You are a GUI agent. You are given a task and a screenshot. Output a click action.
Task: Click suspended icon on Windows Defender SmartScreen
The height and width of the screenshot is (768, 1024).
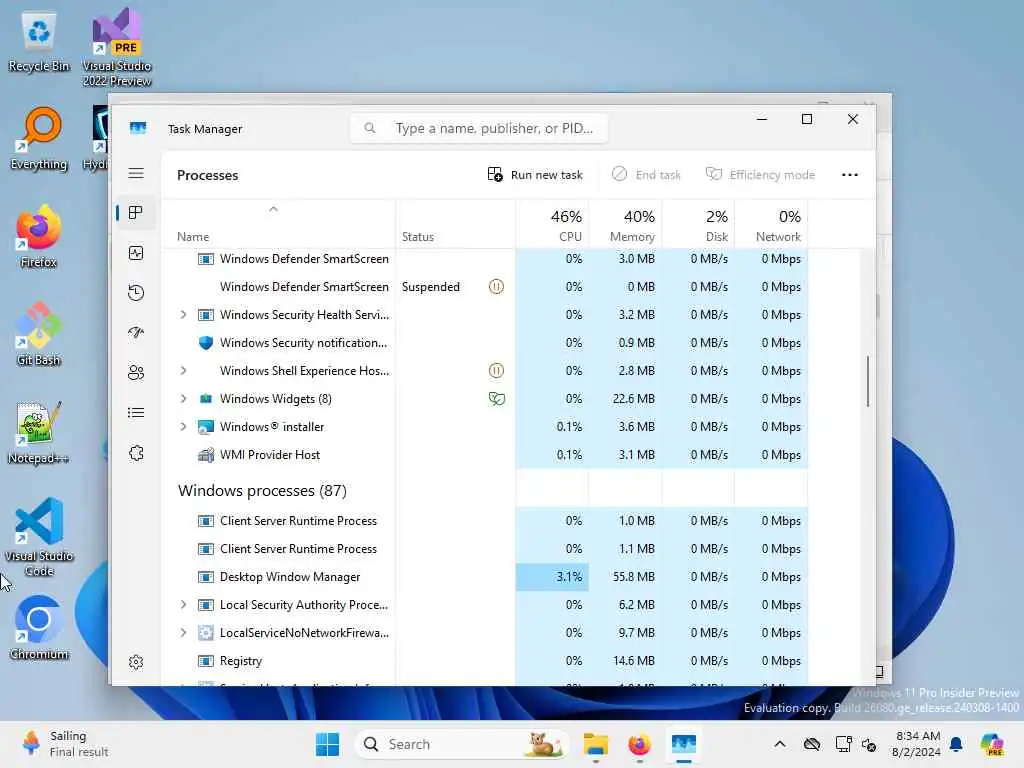[496, 287]
